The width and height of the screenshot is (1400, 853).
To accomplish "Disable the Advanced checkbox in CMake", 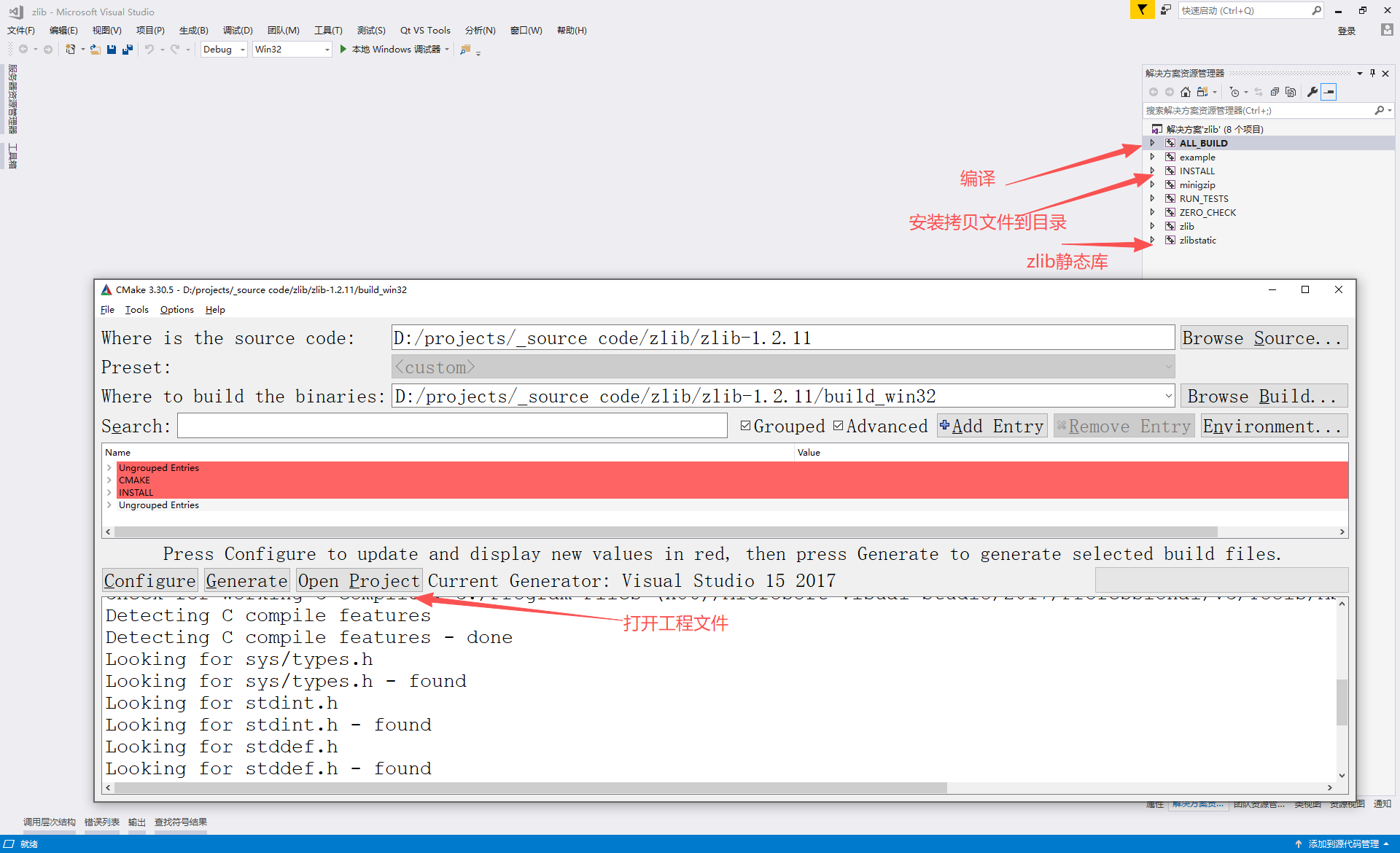I will (839, 425).
